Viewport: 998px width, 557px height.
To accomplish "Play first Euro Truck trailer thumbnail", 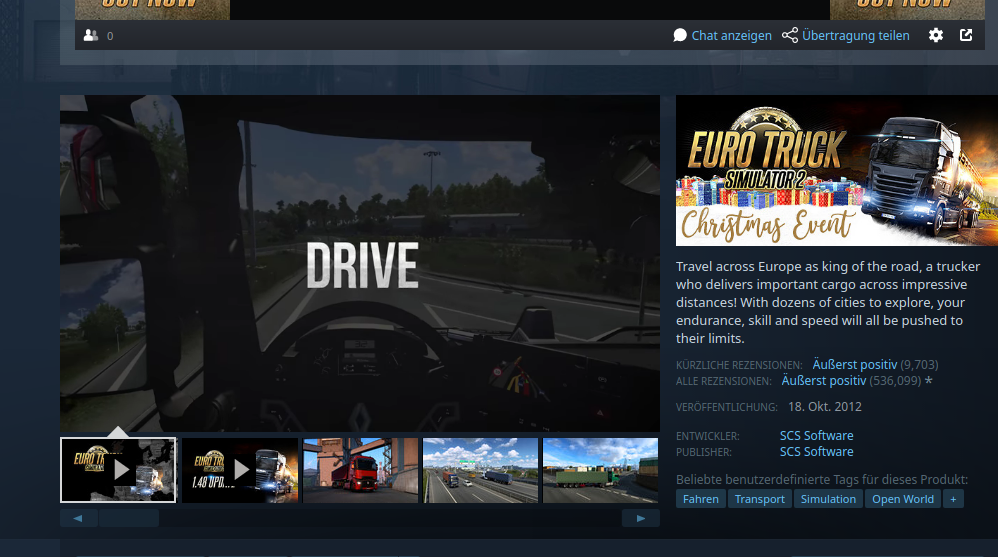I will tap(118, 470).
